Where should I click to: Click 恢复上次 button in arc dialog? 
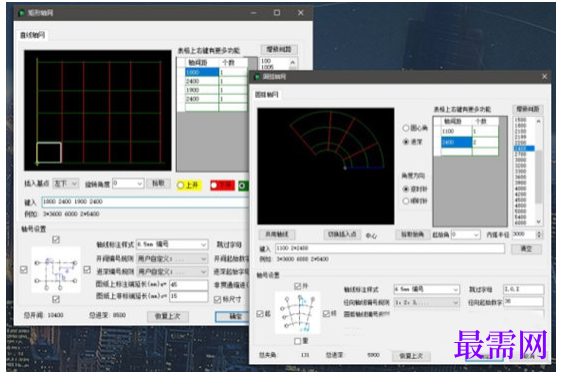pos(411,356)
